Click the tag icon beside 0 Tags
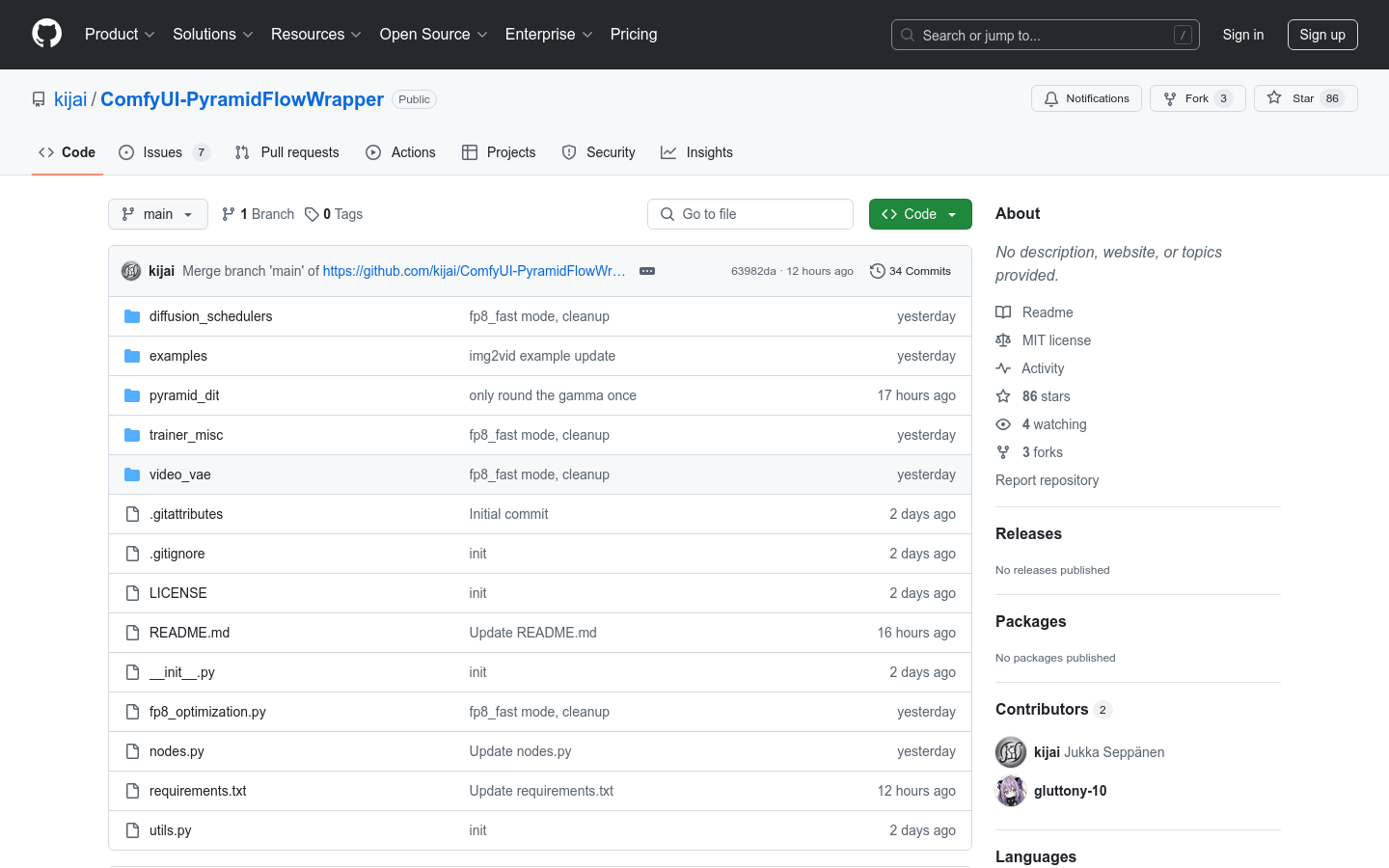 coord(312,214)
